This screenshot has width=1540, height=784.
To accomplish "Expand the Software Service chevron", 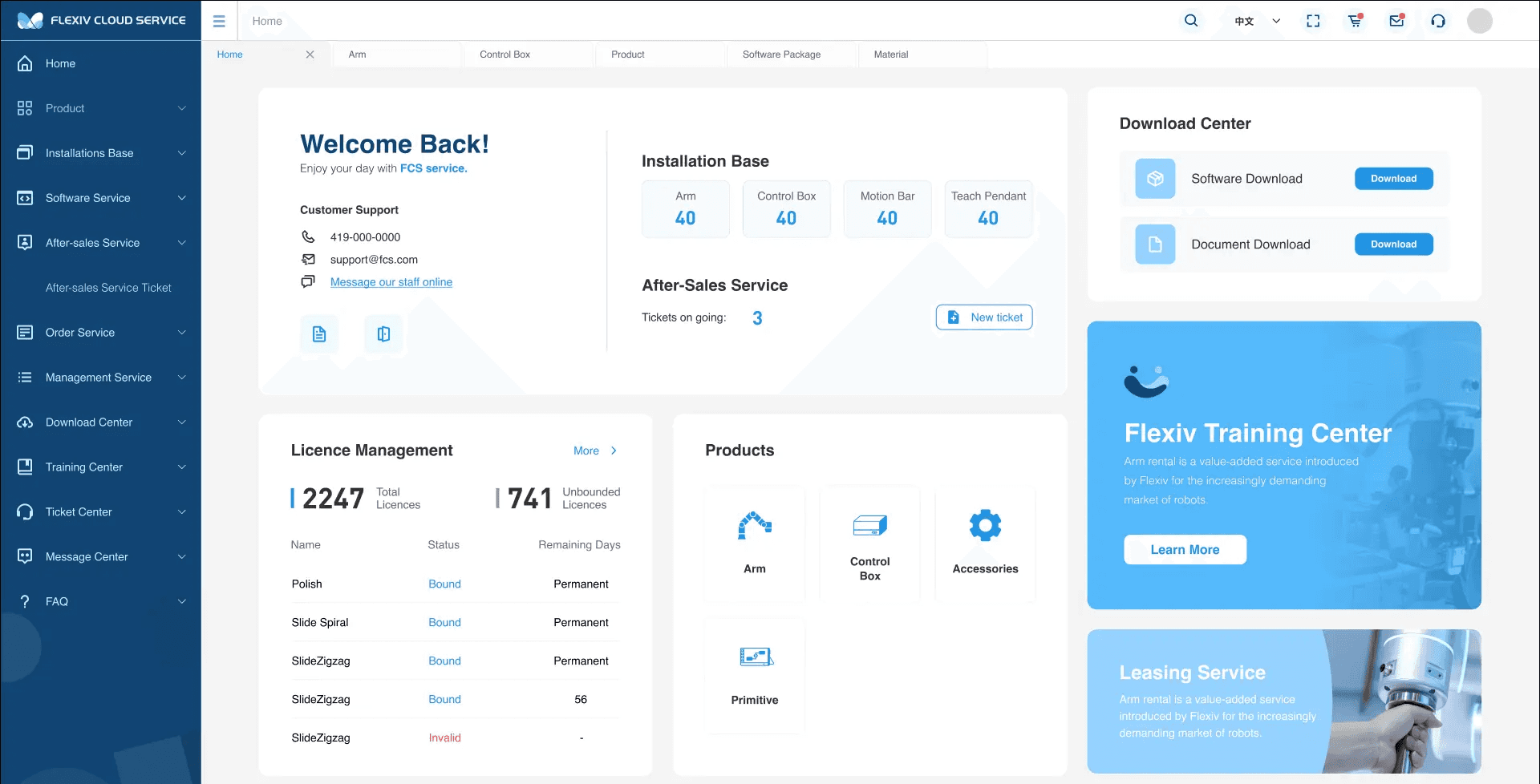I will 182,198.
